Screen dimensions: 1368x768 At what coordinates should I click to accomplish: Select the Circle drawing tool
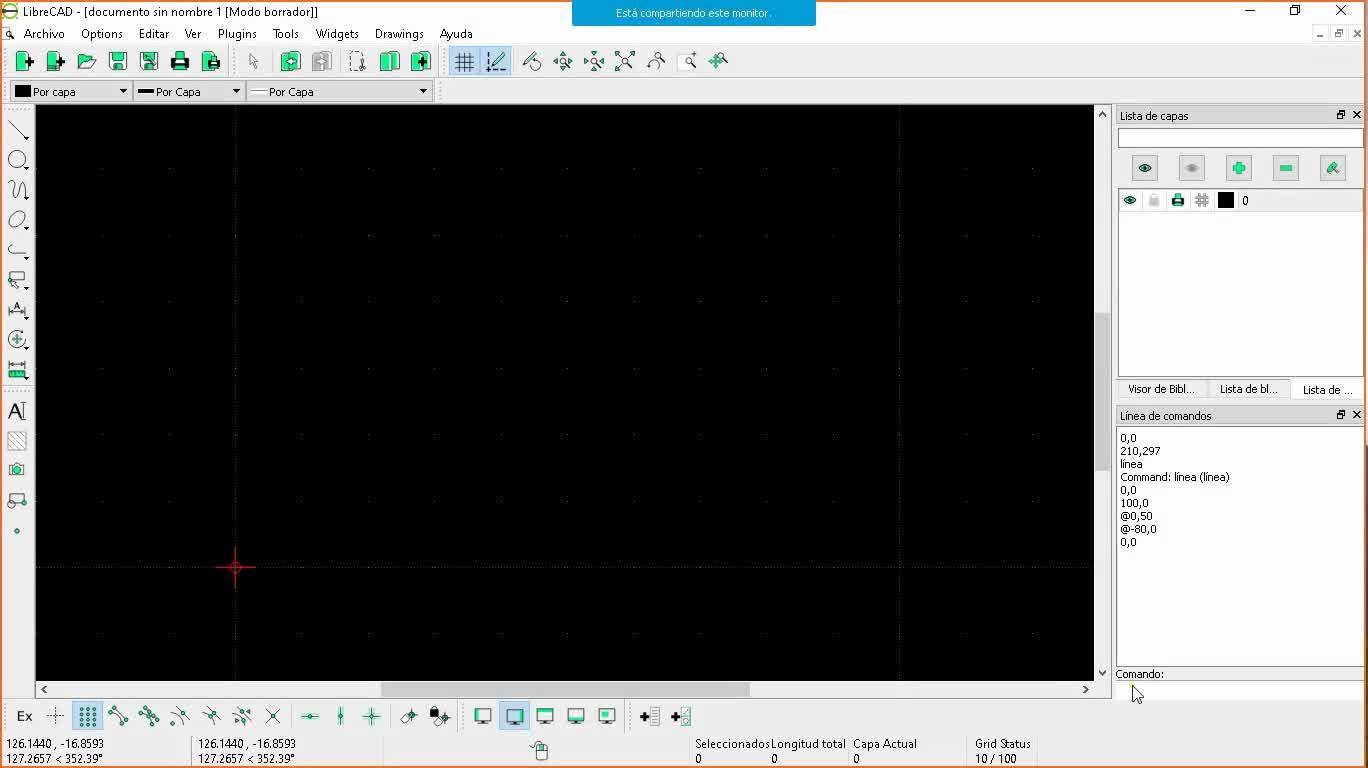[17, 160]
